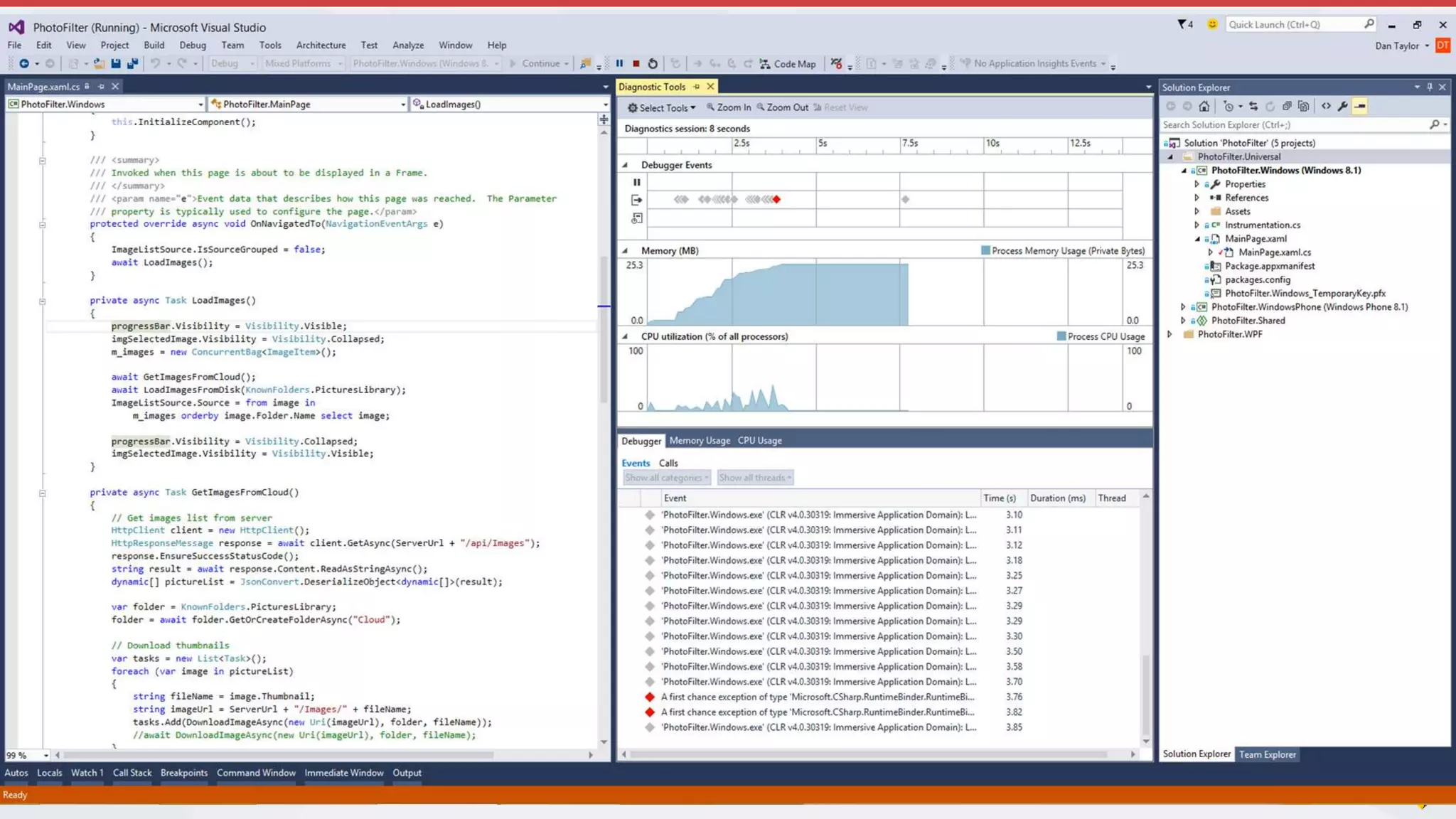Restart the debugging session

[x=653, y=63]
